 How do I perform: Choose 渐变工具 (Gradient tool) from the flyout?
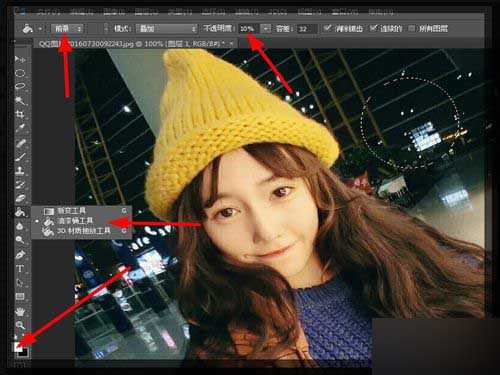(82, 211)
